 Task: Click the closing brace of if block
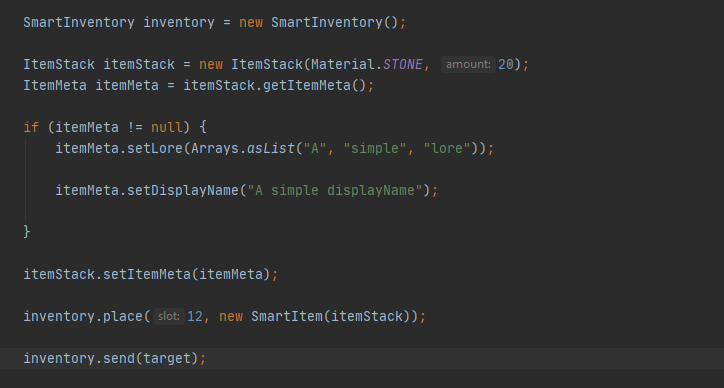(x=27, y=231)
